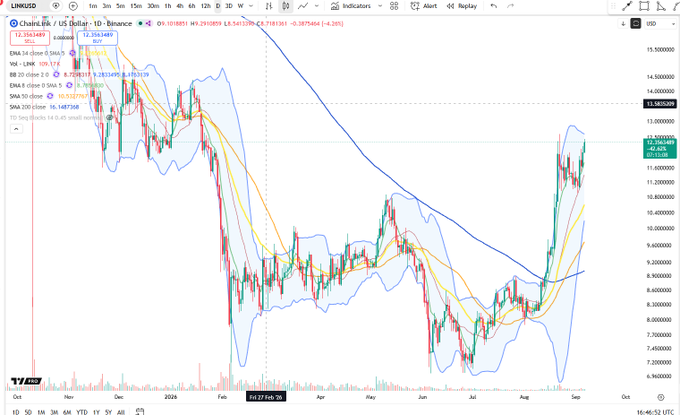680x415 pixels.
Task: Expand the Indicators favorites dropdown arrow
Action: click(x=380, y=6)
